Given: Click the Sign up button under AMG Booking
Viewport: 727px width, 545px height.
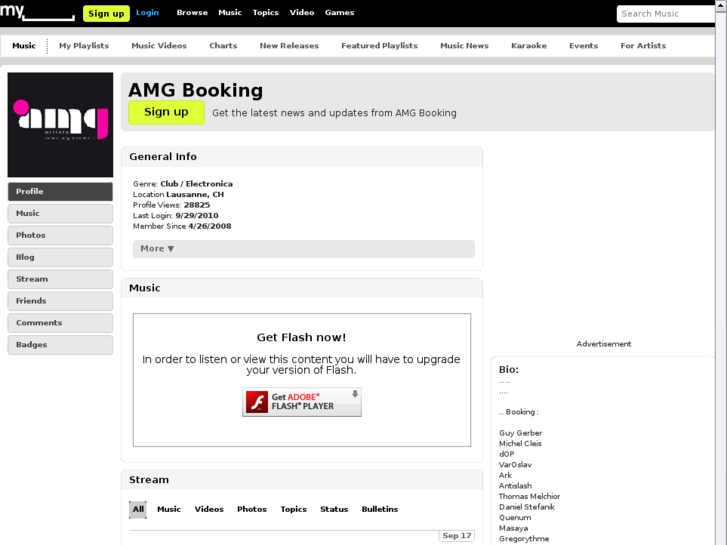Looking at the screenshot, I should 166,112.
